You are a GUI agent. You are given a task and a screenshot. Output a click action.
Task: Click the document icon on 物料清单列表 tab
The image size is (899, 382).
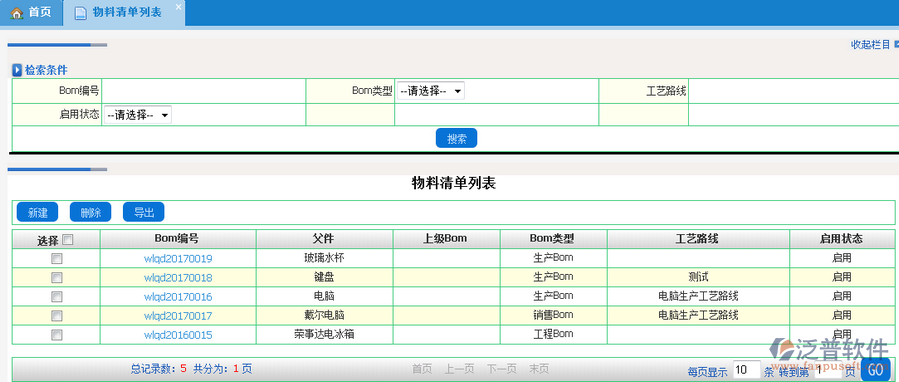(x=82, y=13)
